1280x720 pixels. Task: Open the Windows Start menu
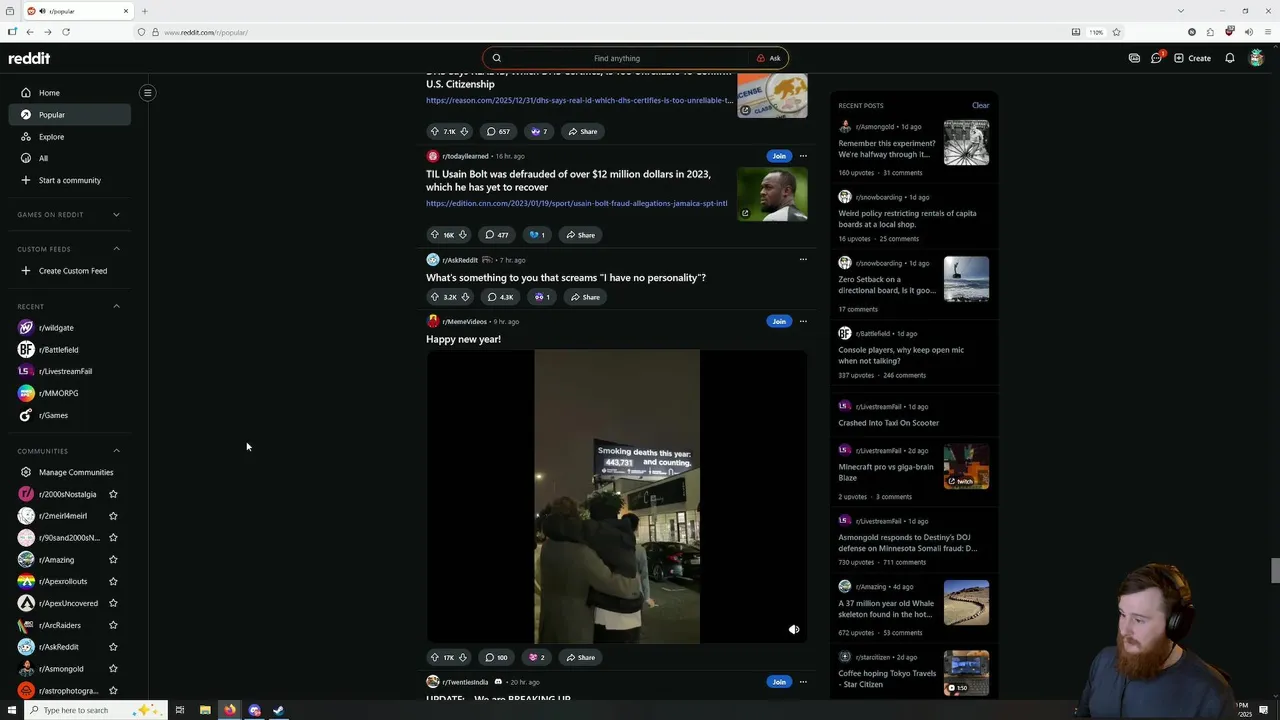click(x=10, y=710)
